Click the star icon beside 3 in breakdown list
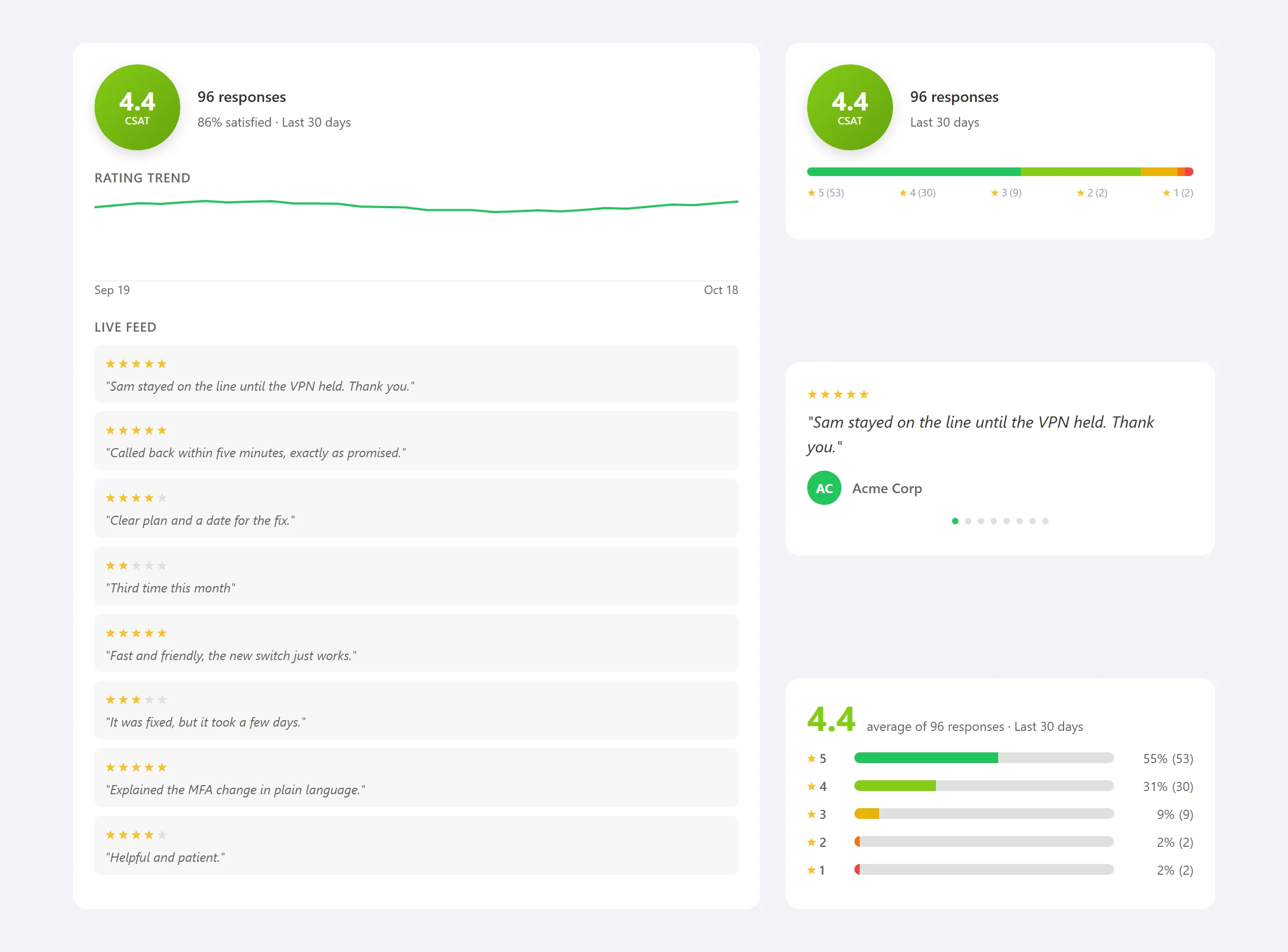 point(811,814)
